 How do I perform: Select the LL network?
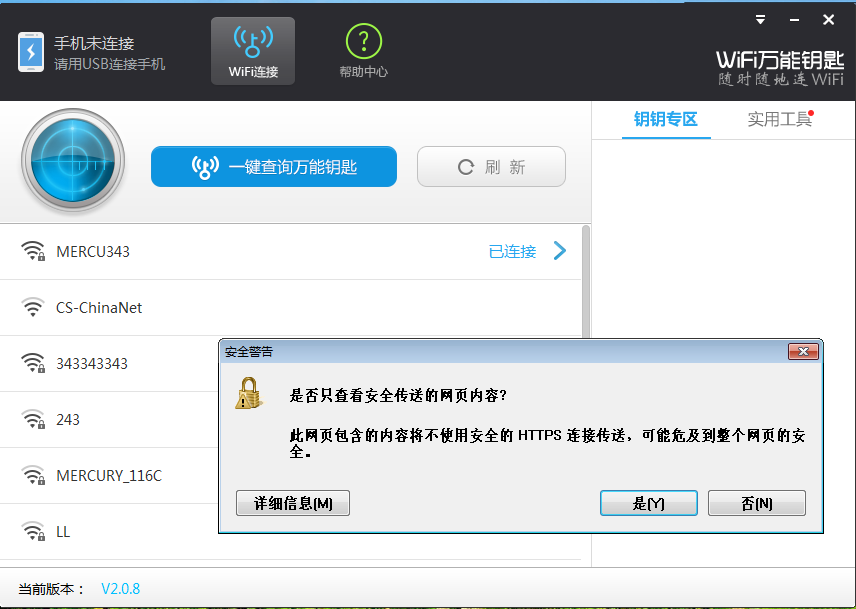(x=109, y=532)
